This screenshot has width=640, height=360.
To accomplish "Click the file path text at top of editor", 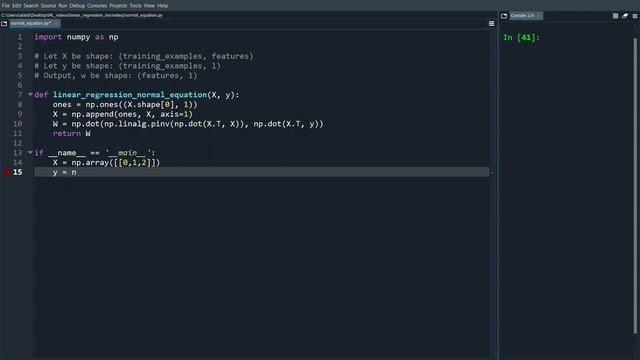I will tap(82, 15).
